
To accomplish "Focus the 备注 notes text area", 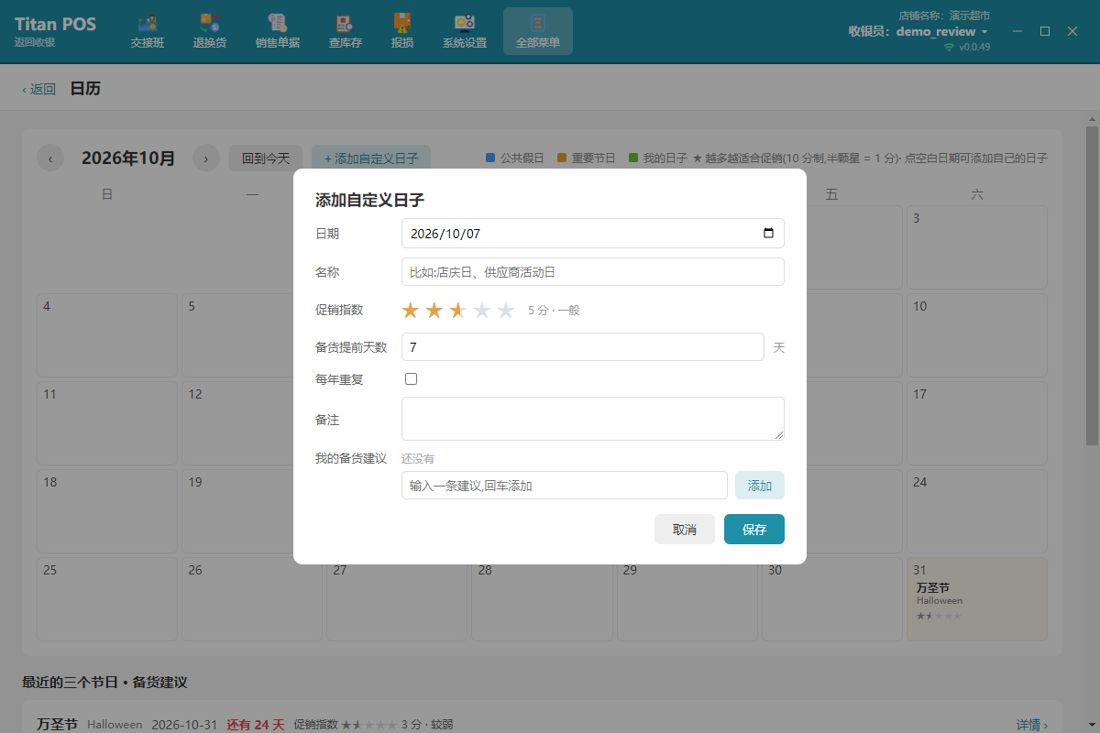I will tap(593, 419).
